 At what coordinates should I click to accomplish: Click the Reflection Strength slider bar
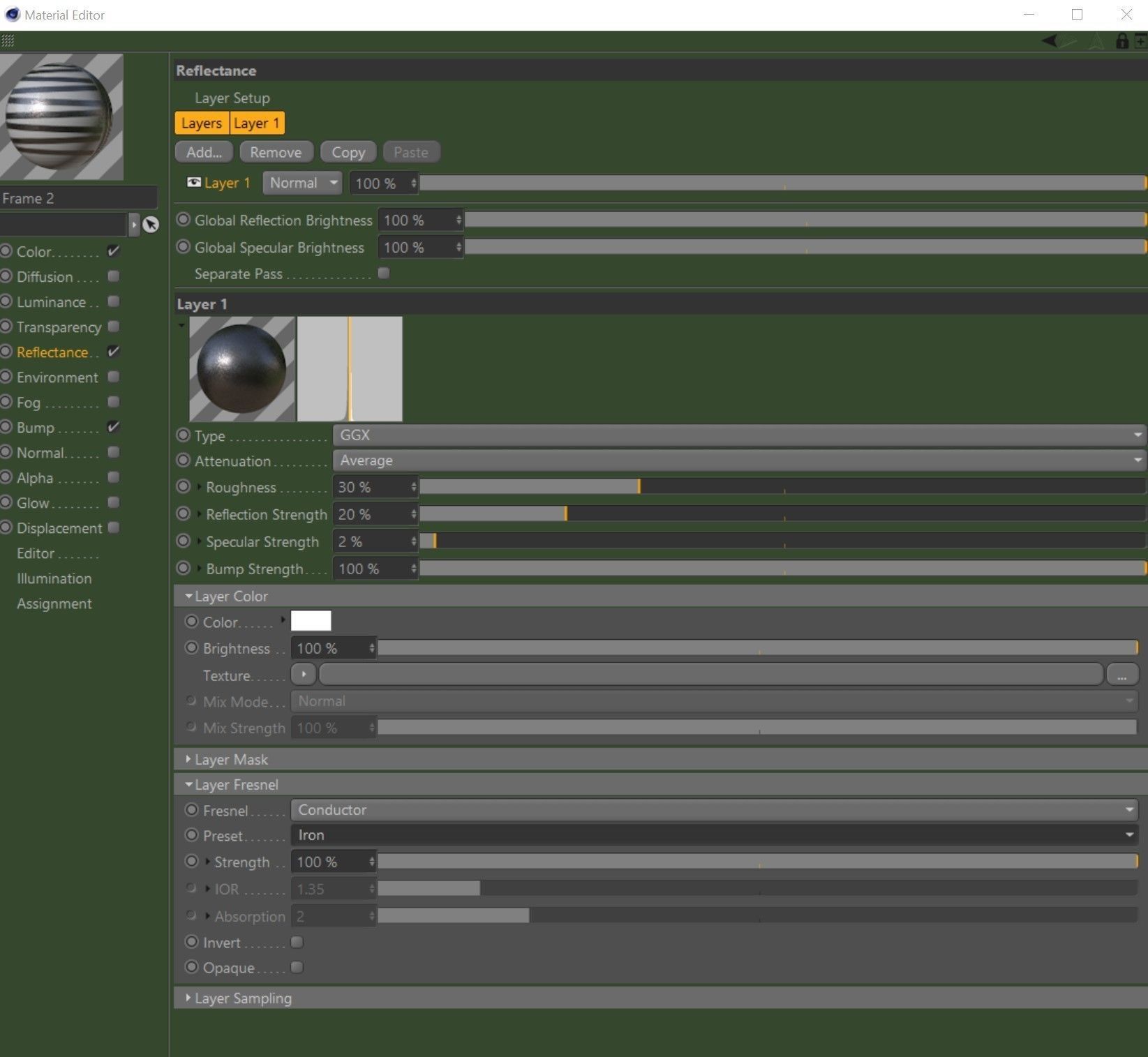782,513
